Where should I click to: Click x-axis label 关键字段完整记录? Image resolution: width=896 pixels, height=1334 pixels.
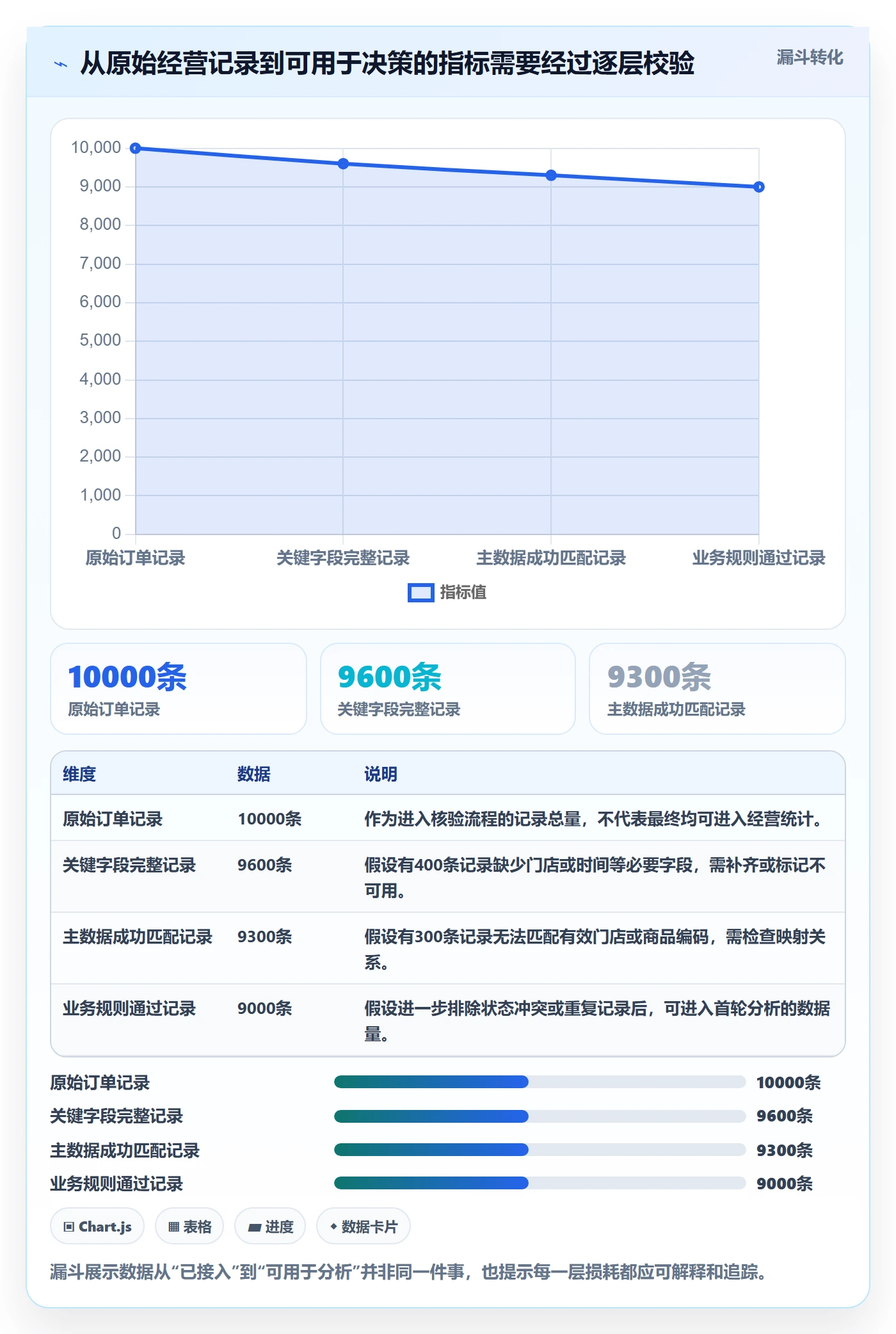pos(343,558)
